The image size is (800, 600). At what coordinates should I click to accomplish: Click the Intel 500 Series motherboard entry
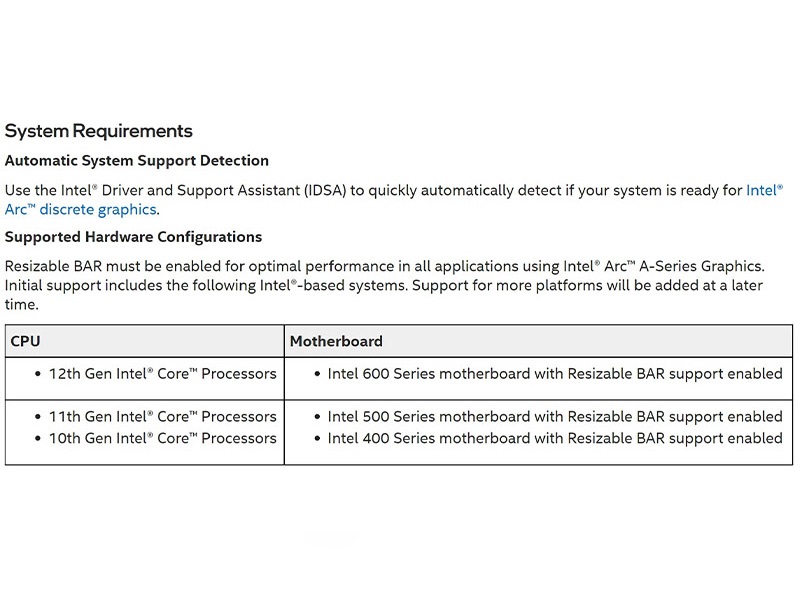coord(554,416)
